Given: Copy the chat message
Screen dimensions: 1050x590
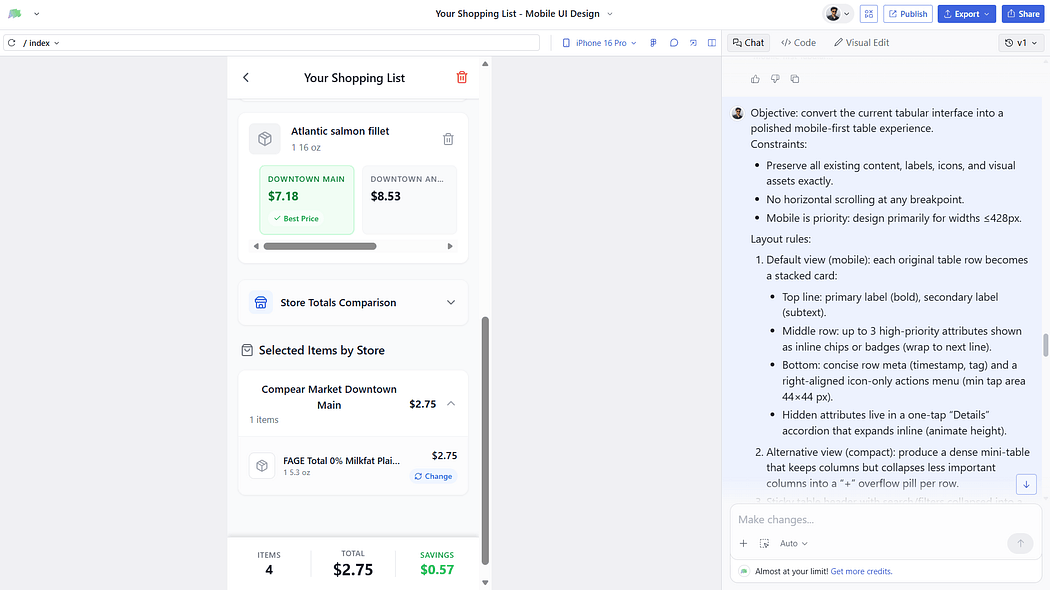Looking at the screenshot, I should pos(795,79).
